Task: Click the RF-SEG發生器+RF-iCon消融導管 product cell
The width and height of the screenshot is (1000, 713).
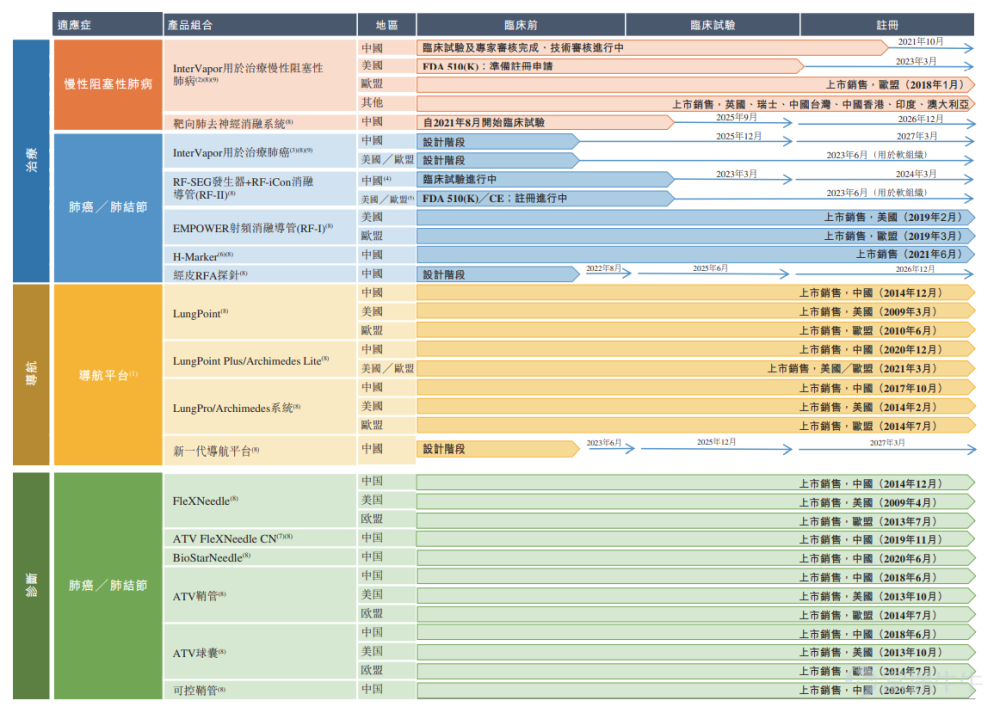Action: pyautogui.click(x=260, y=188)
